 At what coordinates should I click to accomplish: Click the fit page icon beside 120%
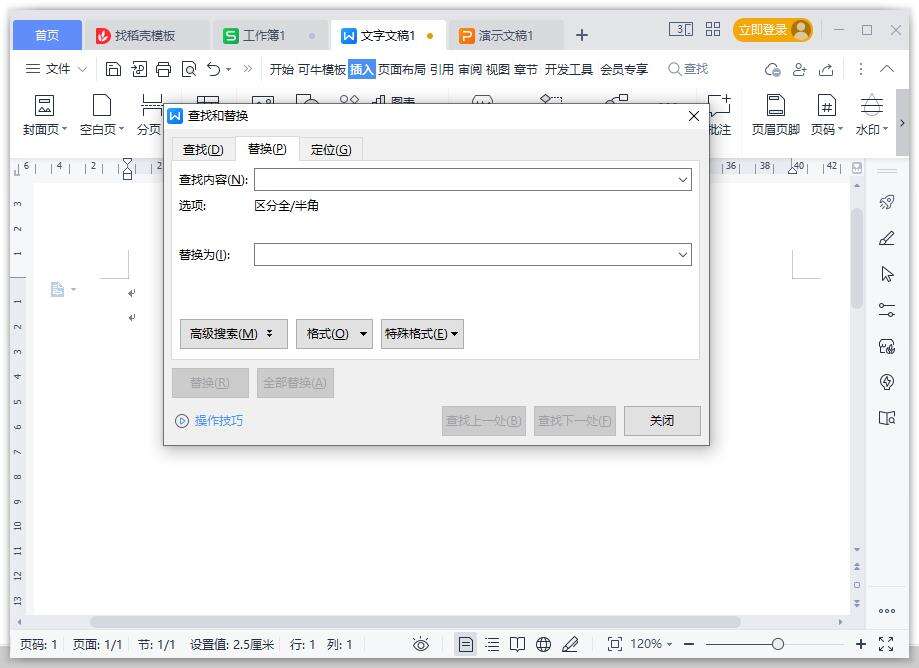pyautogui.click(x=615, y=645)
